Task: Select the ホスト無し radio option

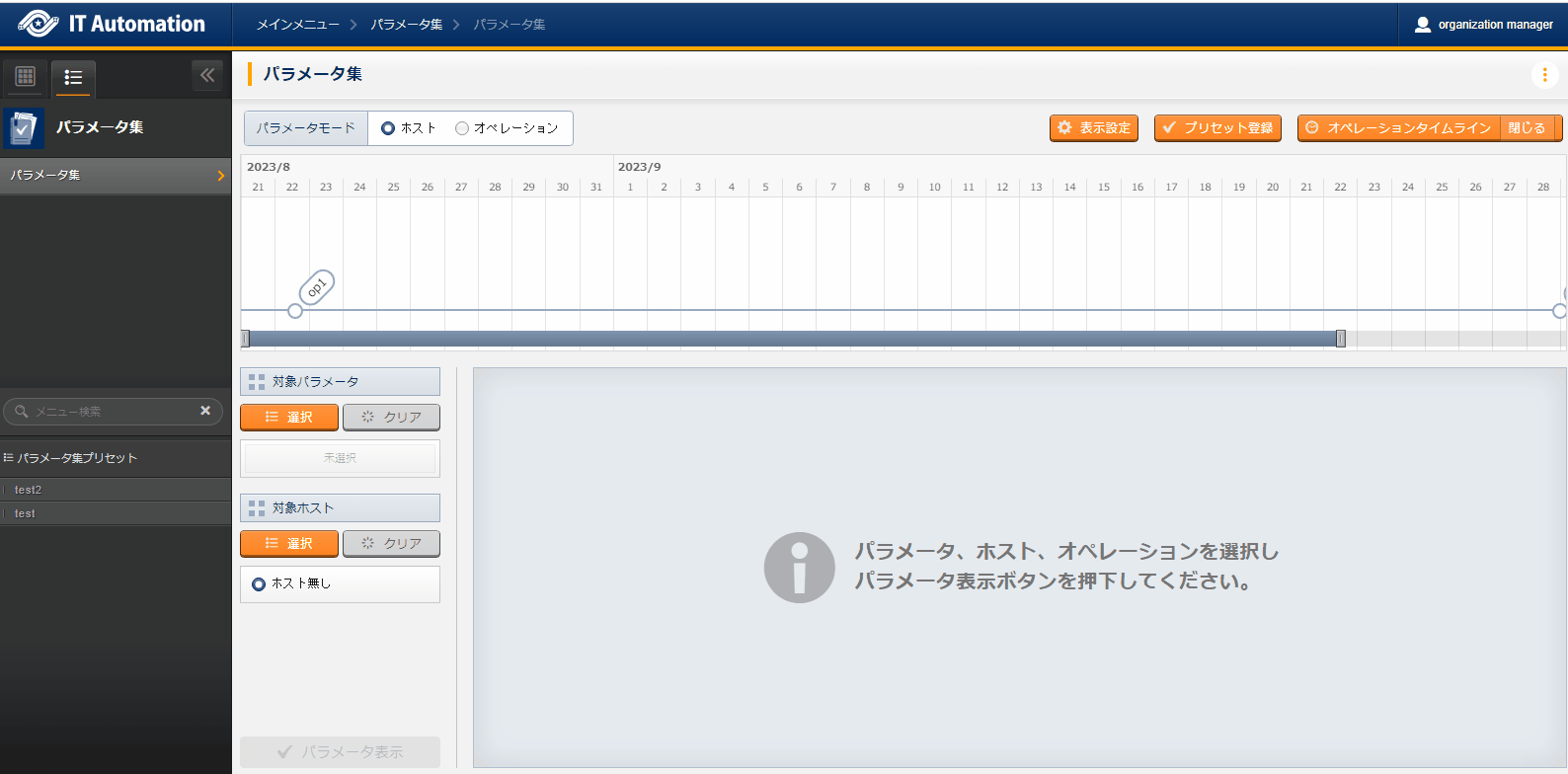Action: tap(259, 584)
